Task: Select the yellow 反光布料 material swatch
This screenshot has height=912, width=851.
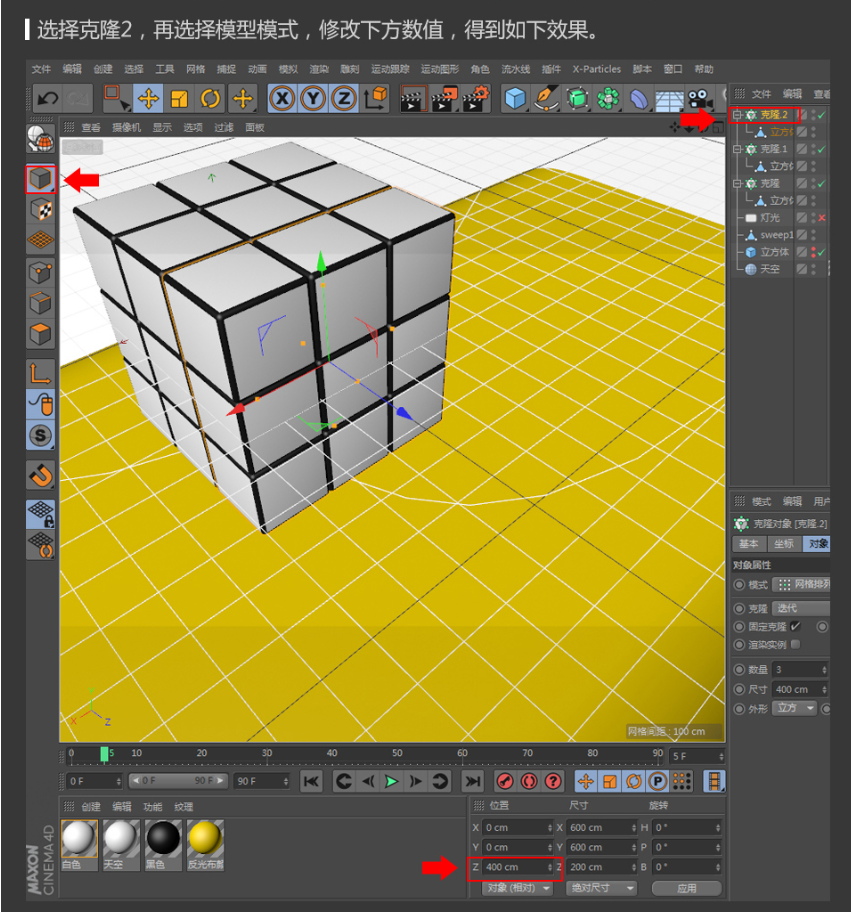Action: pos(204,839)
